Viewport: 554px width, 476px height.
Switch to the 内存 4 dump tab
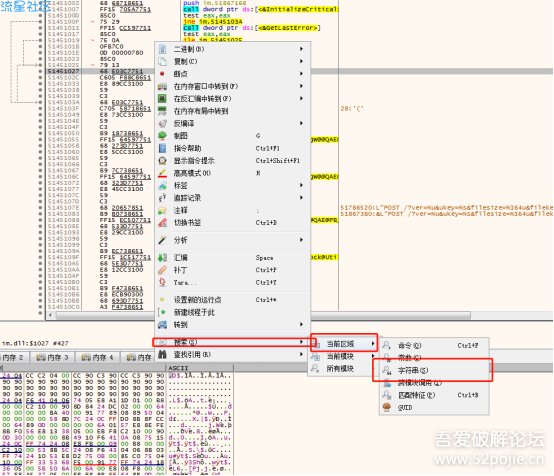coord(98,358)
